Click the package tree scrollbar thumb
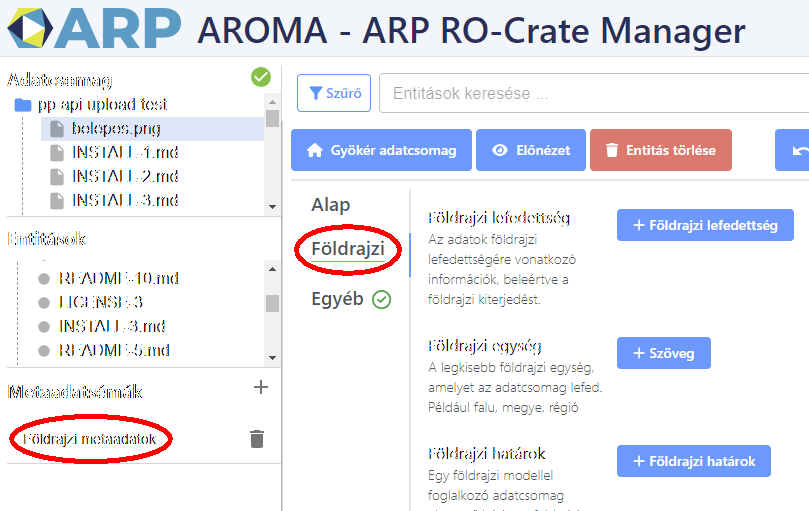This screenshot has width=809, height=511. (272, 118)
